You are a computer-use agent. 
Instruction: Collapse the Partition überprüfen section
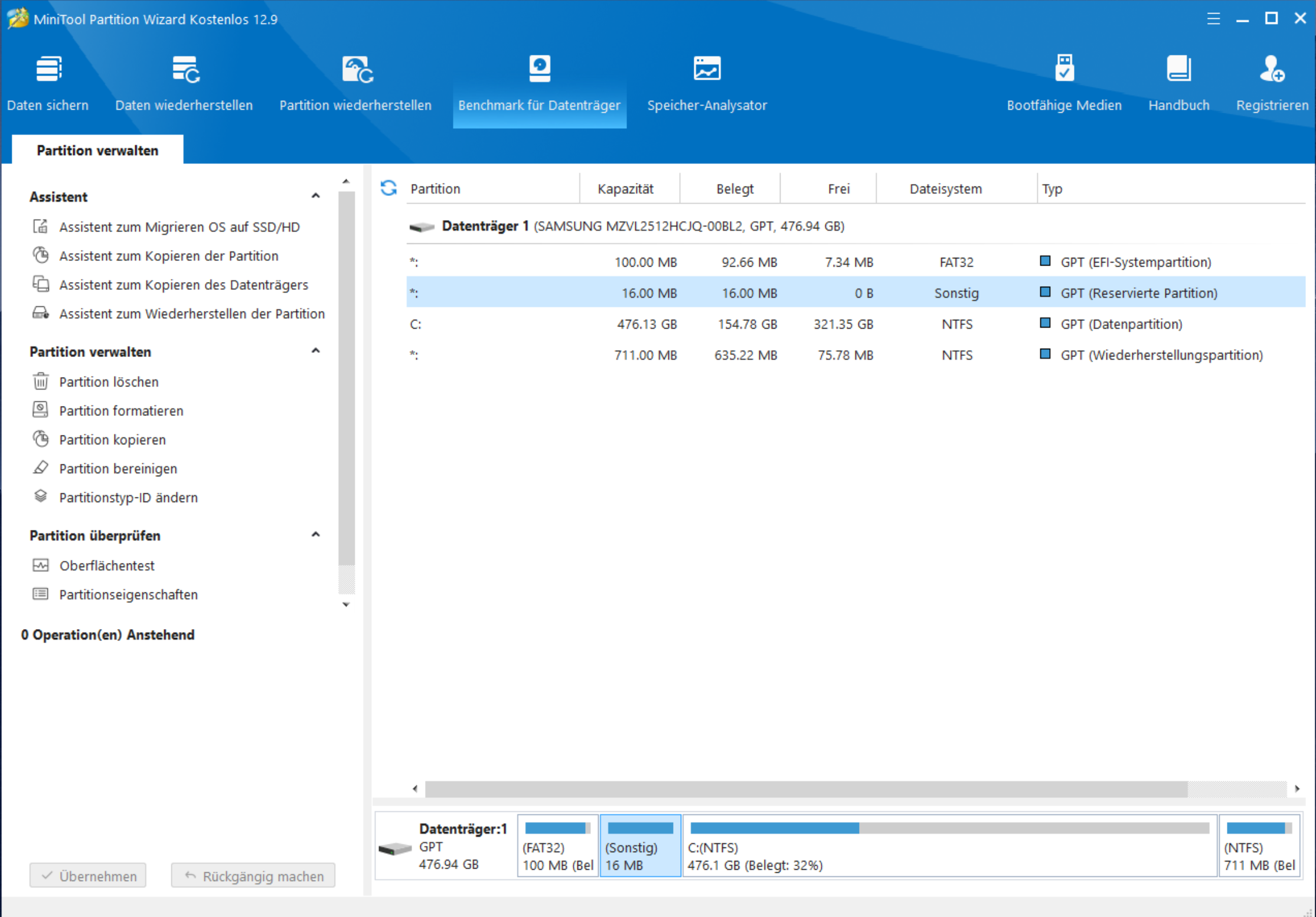click(x=316, y=535)
